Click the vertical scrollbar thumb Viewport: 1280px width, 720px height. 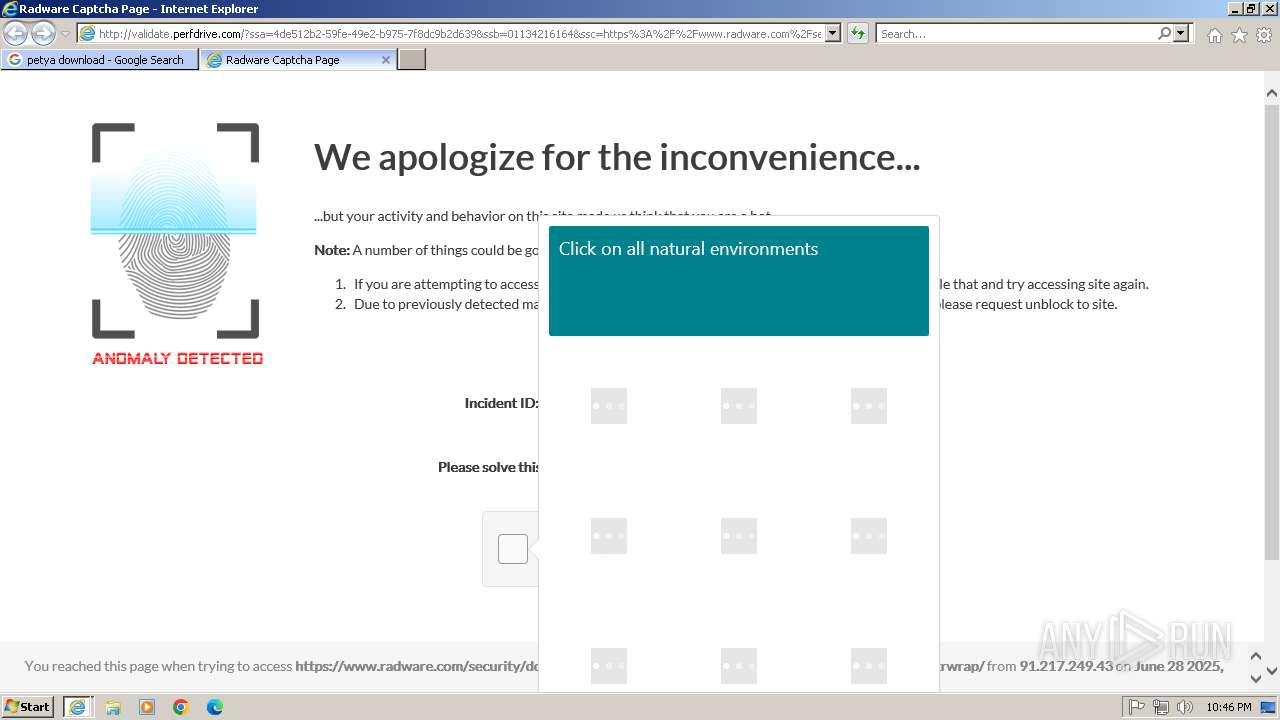tap(1272, 331)
